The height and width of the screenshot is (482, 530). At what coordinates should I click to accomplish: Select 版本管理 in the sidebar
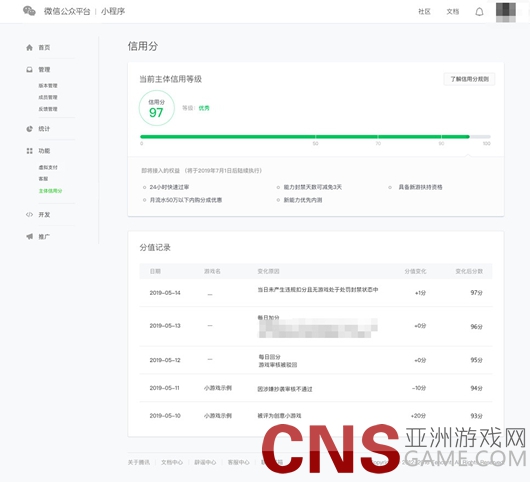coord(48,86)
